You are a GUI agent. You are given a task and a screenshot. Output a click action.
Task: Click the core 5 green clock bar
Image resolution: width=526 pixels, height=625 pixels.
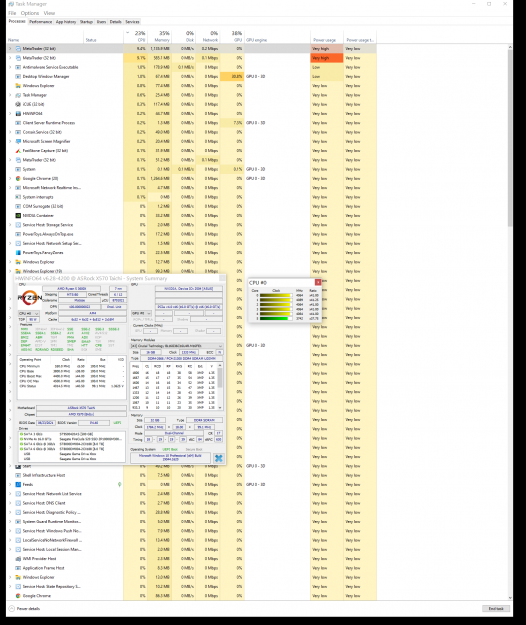(274, 318)
